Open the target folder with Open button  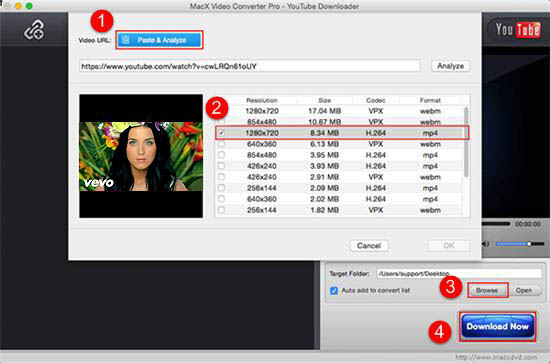[524, 290]
